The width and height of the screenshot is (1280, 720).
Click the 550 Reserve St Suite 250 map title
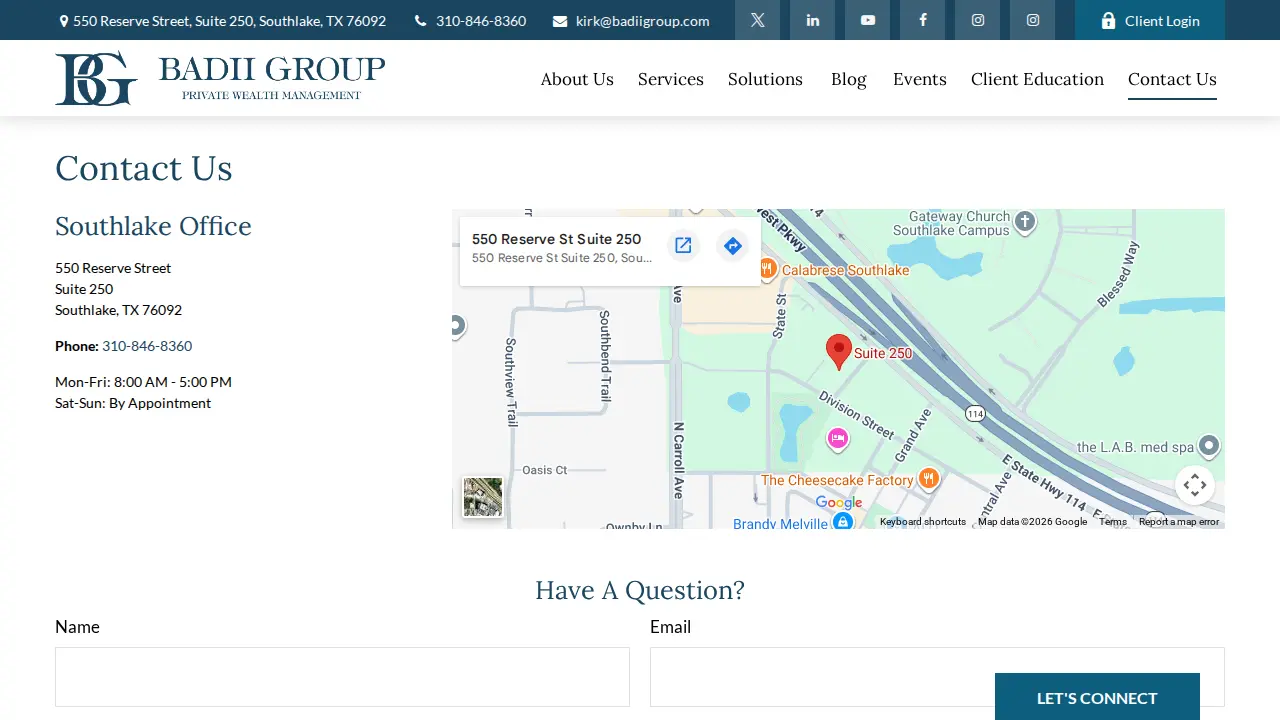(x=557, y=239)
